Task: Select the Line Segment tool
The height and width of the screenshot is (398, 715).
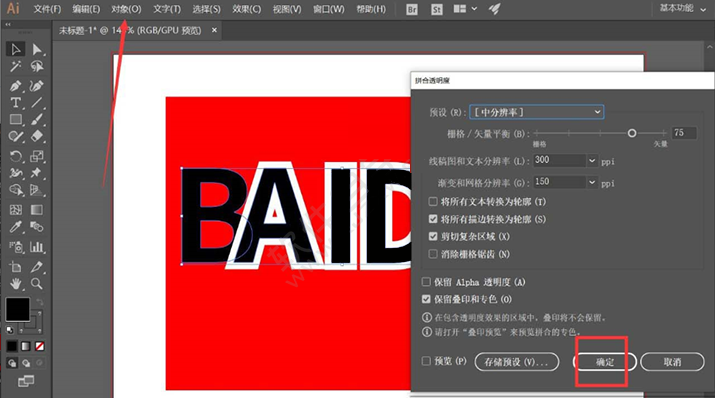Action: [37, 103]
